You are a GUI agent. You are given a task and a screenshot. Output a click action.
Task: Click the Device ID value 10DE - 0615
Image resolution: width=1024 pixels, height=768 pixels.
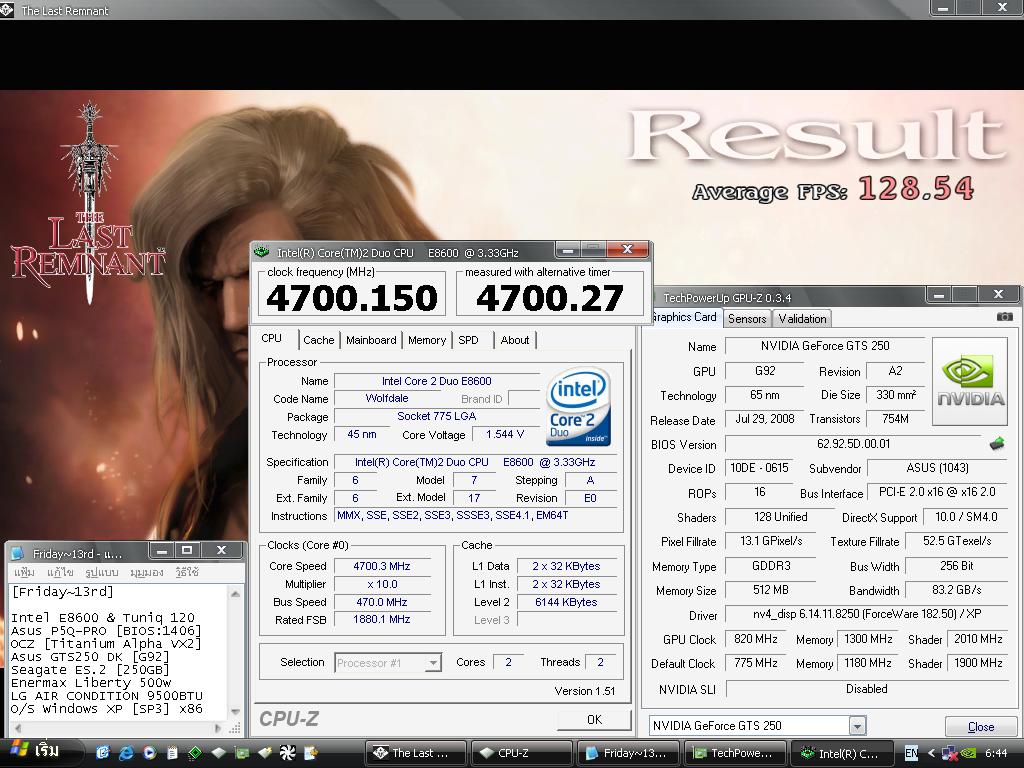759,468
